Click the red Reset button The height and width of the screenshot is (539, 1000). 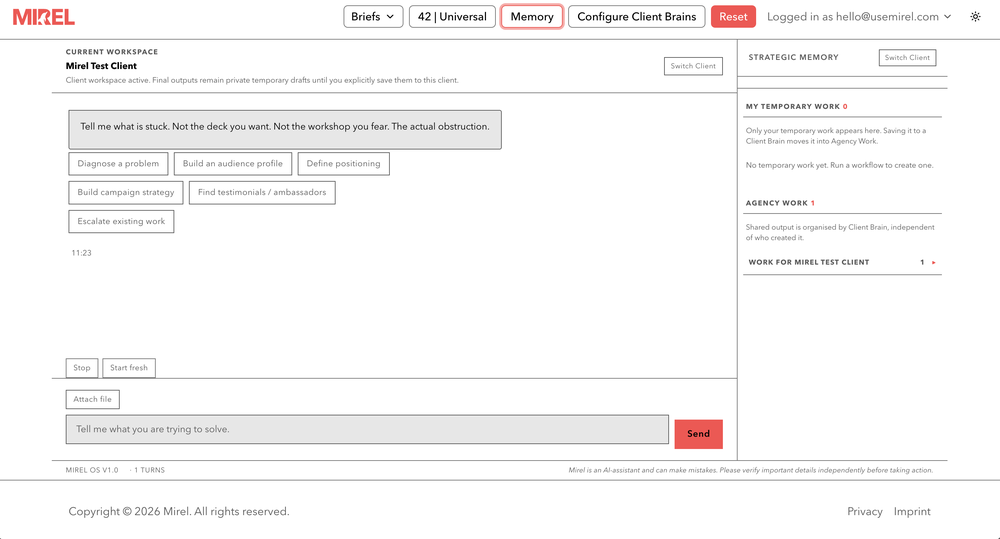click(x=733, y=17)
